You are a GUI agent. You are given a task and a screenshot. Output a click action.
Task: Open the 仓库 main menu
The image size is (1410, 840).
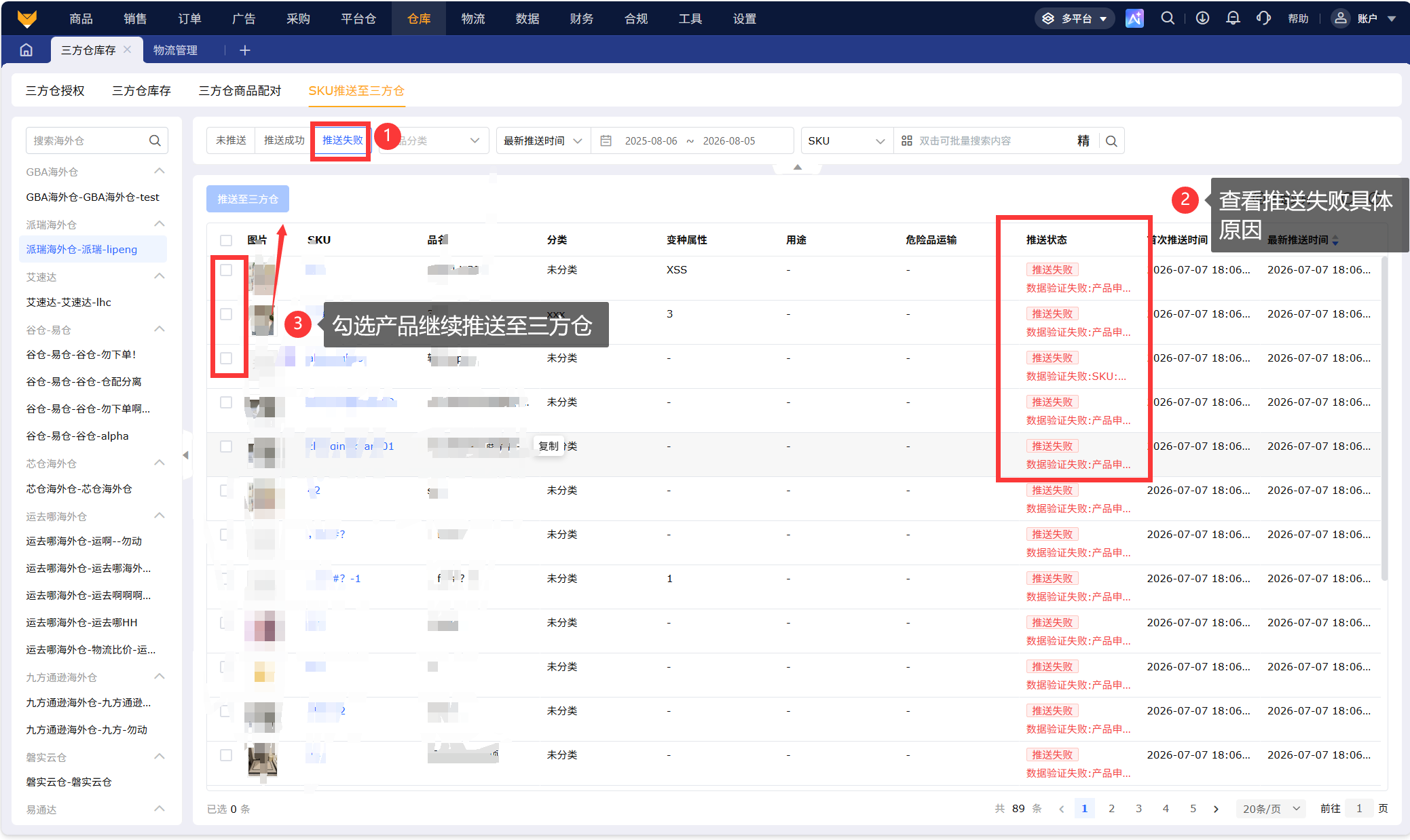click(419, 18)
